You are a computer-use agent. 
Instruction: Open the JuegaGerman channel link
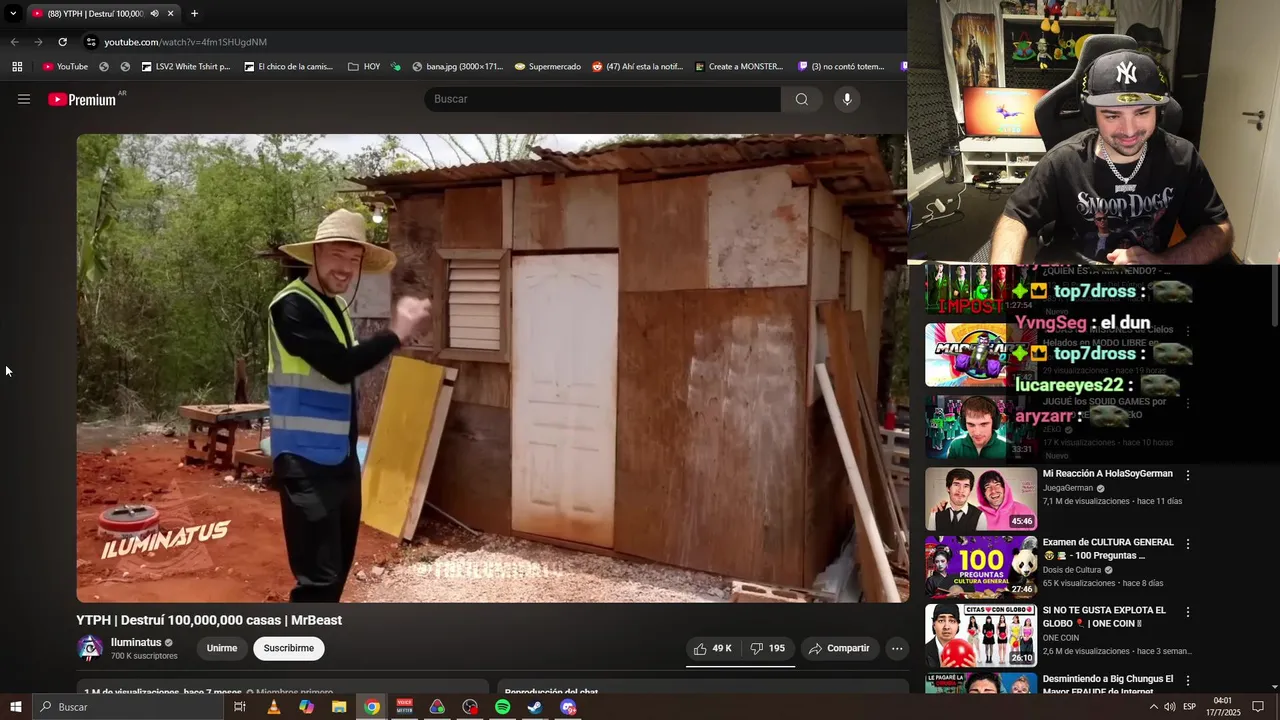click(1068, 488)
